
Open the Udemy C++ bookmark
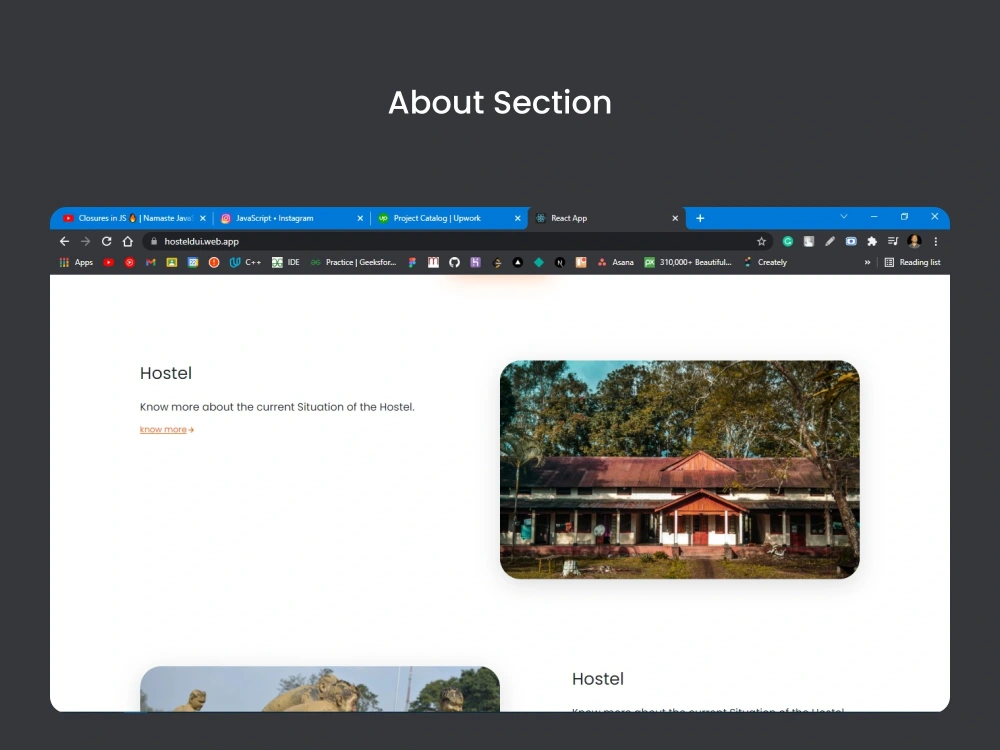coord(246,262)
